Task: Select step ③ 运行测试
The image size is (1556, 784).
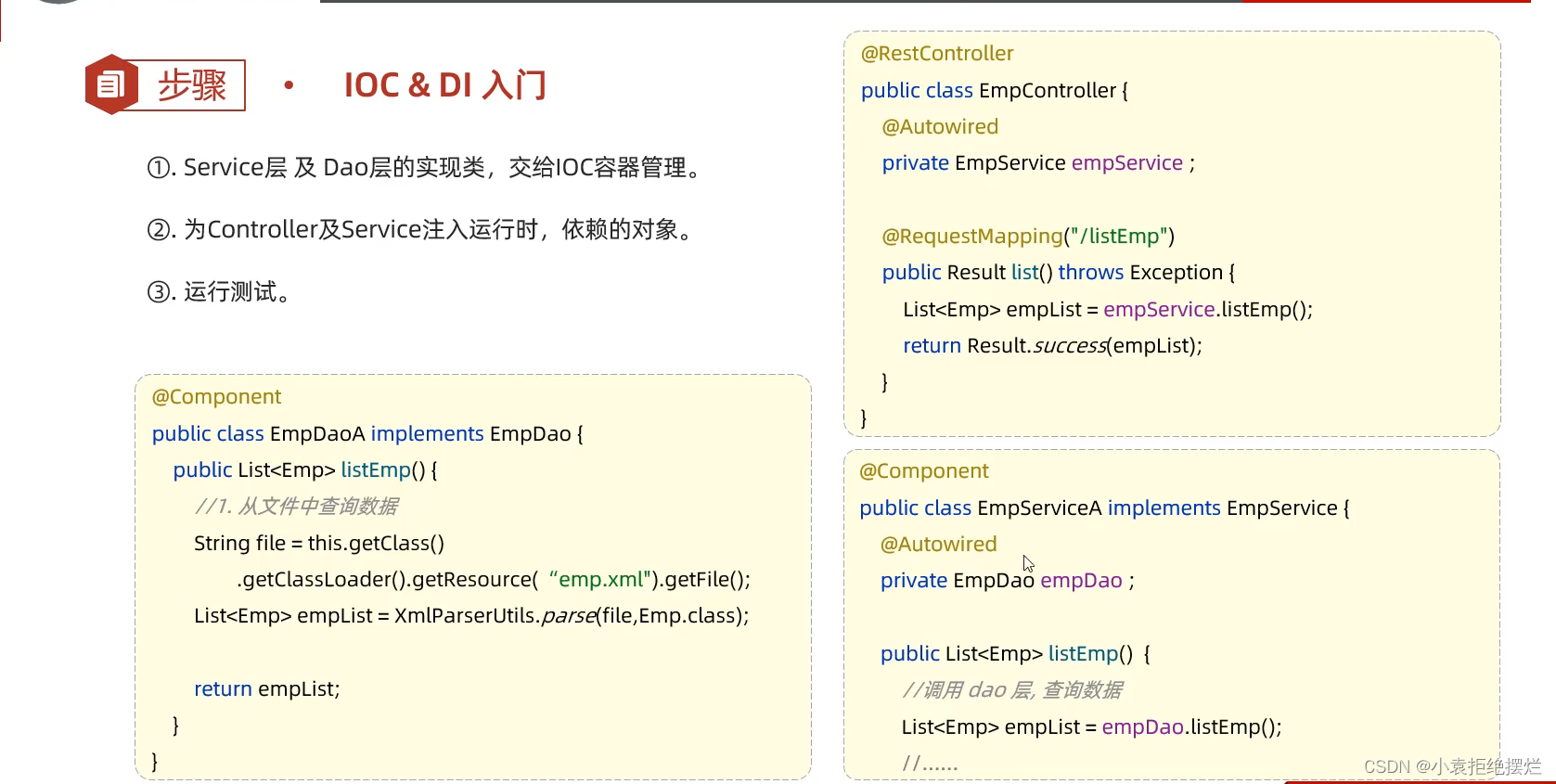Action: 222,292
